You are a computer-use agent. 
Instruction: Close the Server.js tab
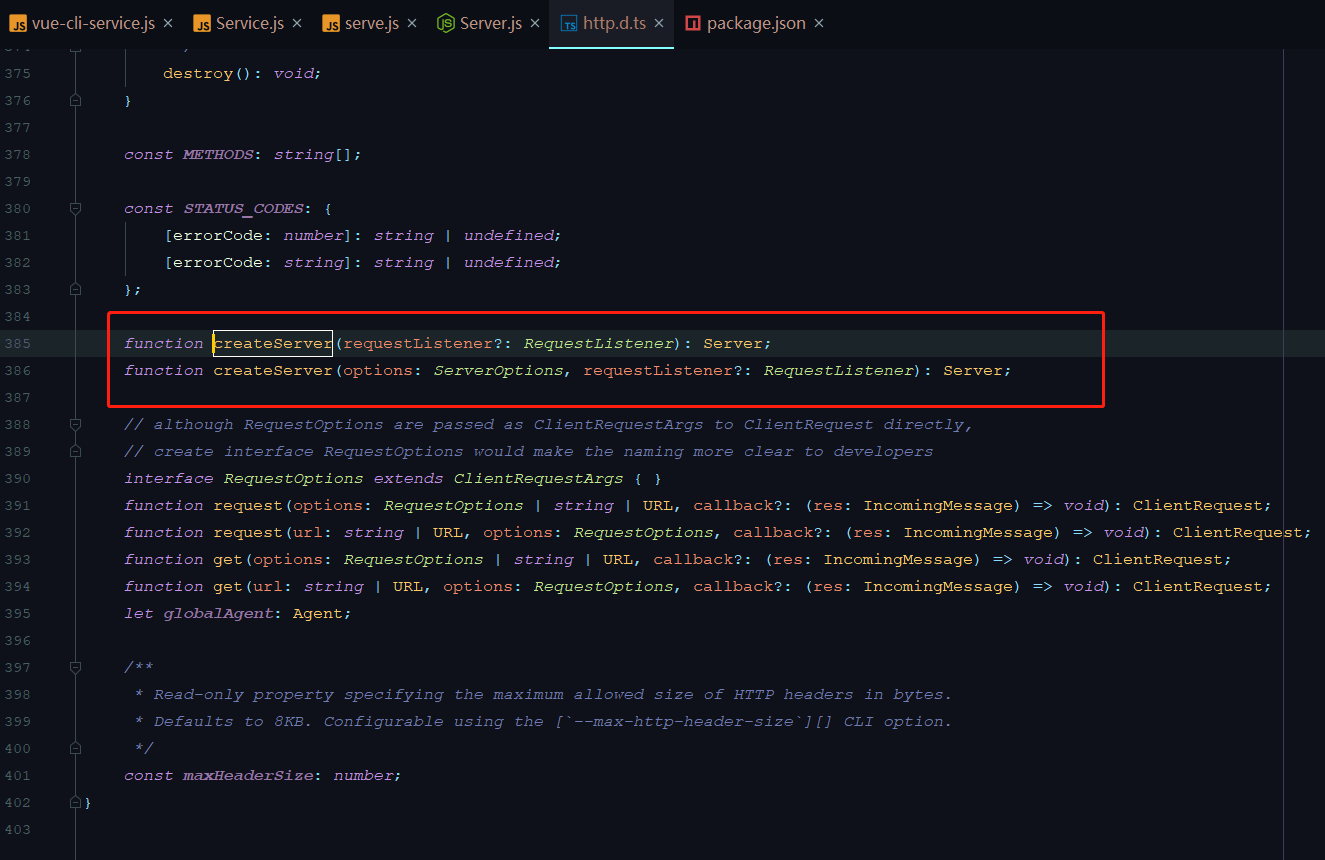[534, 22]
